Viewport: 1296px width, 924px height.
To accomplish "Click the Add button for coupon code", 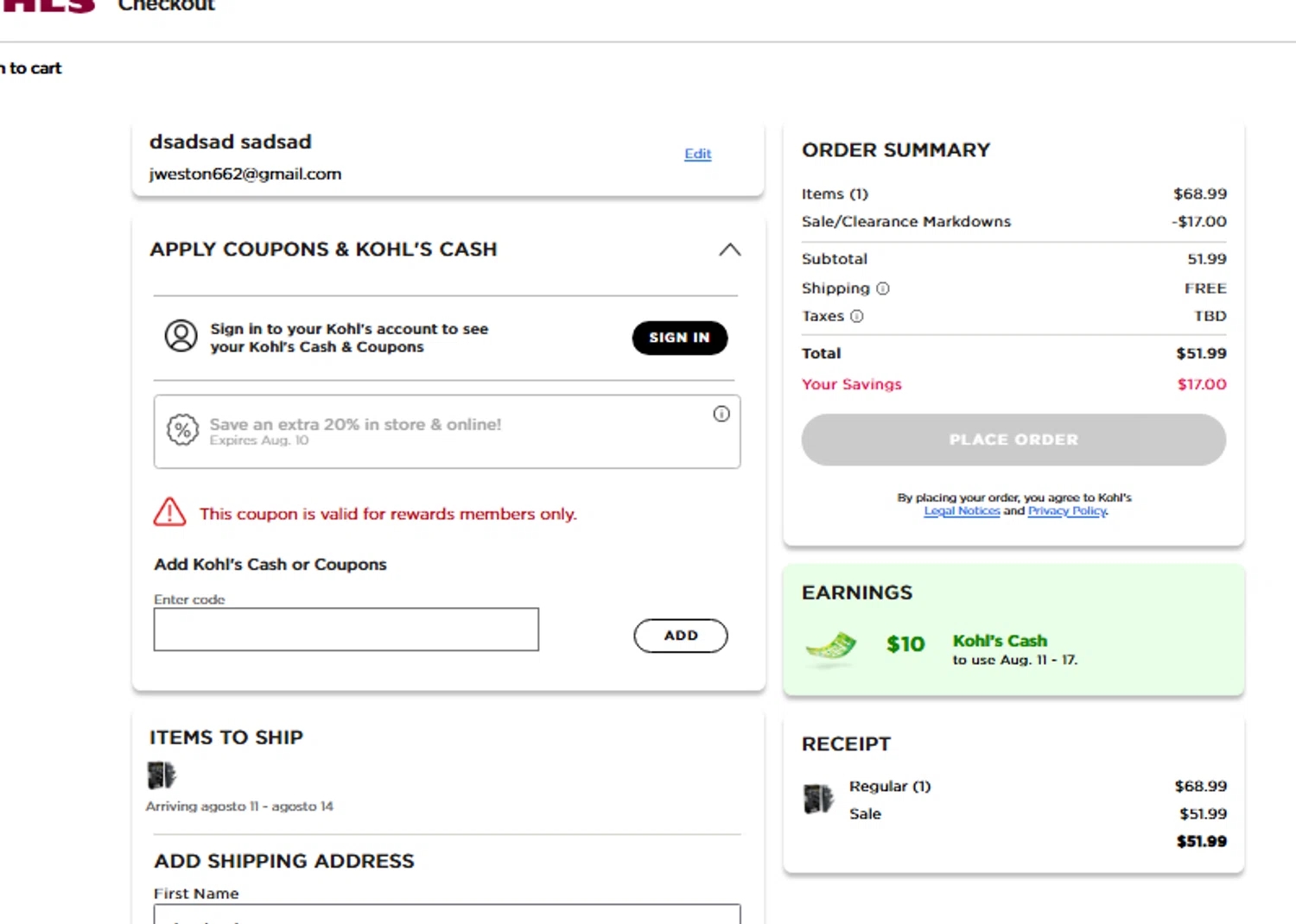I will [680, 636].
